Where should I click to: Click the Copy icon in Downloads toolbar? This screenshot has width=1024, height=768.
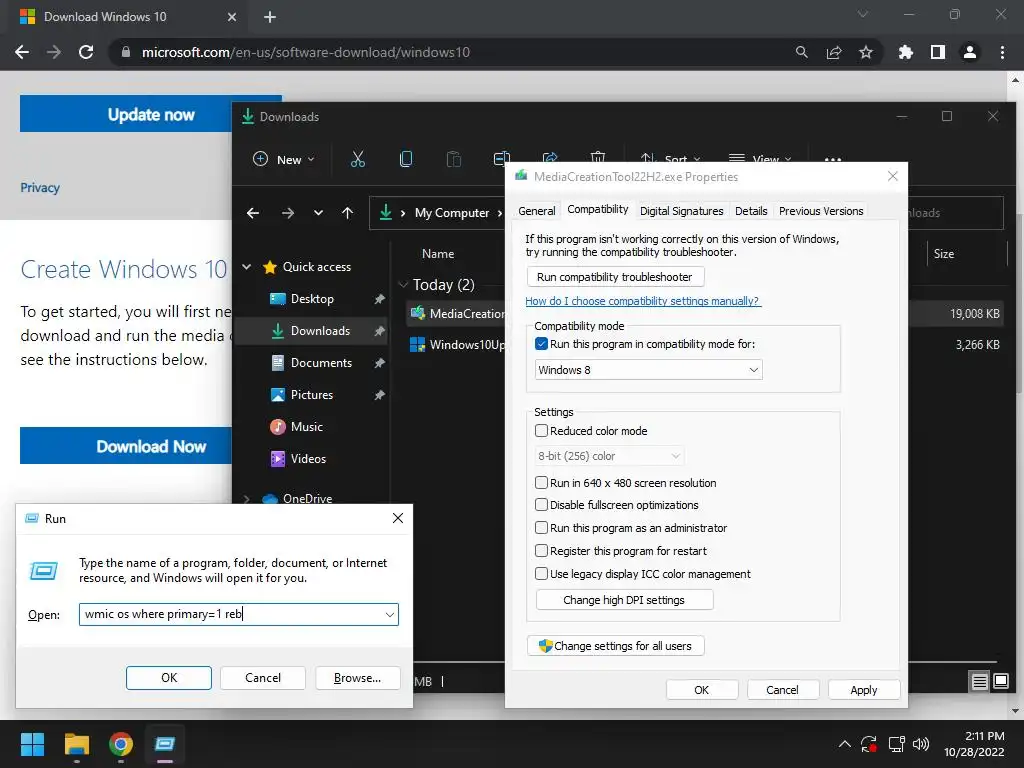pos(406,159)
